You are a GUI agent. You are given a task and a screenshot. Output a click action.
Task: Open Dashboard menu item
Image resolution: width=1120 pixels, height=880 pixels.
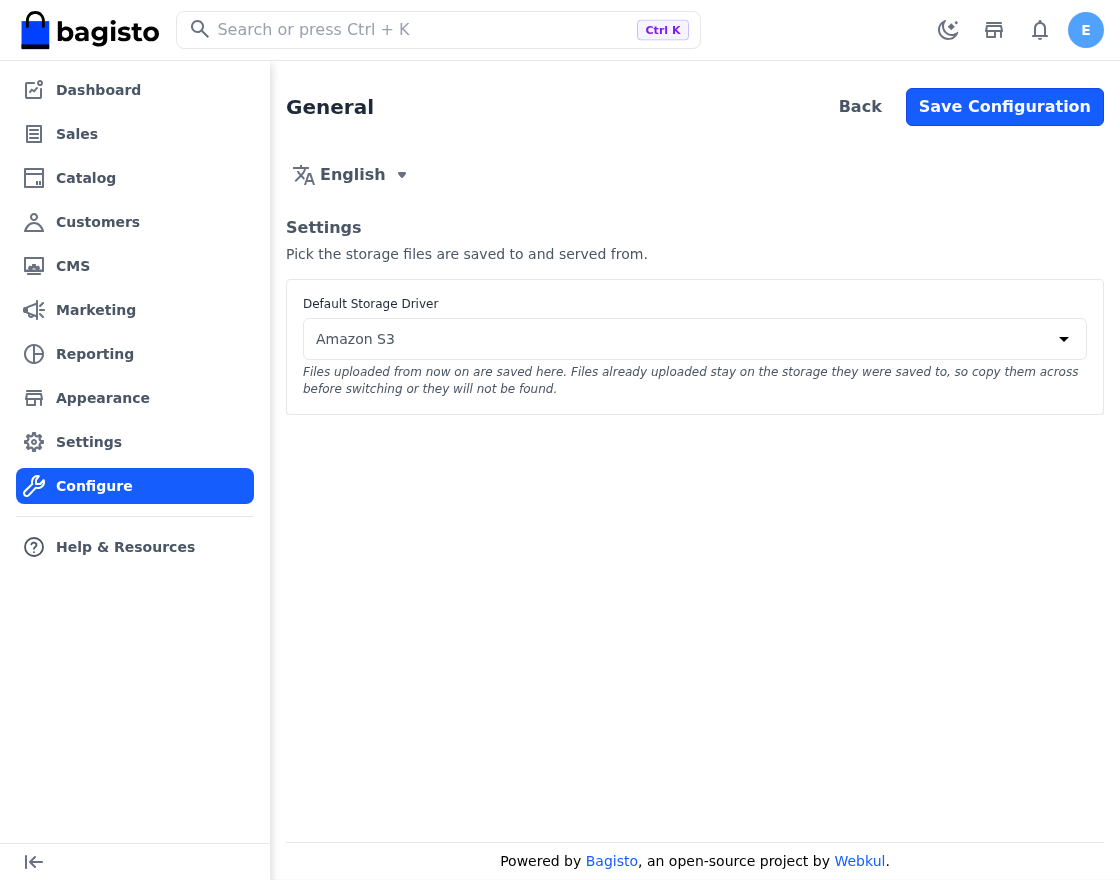135,90
